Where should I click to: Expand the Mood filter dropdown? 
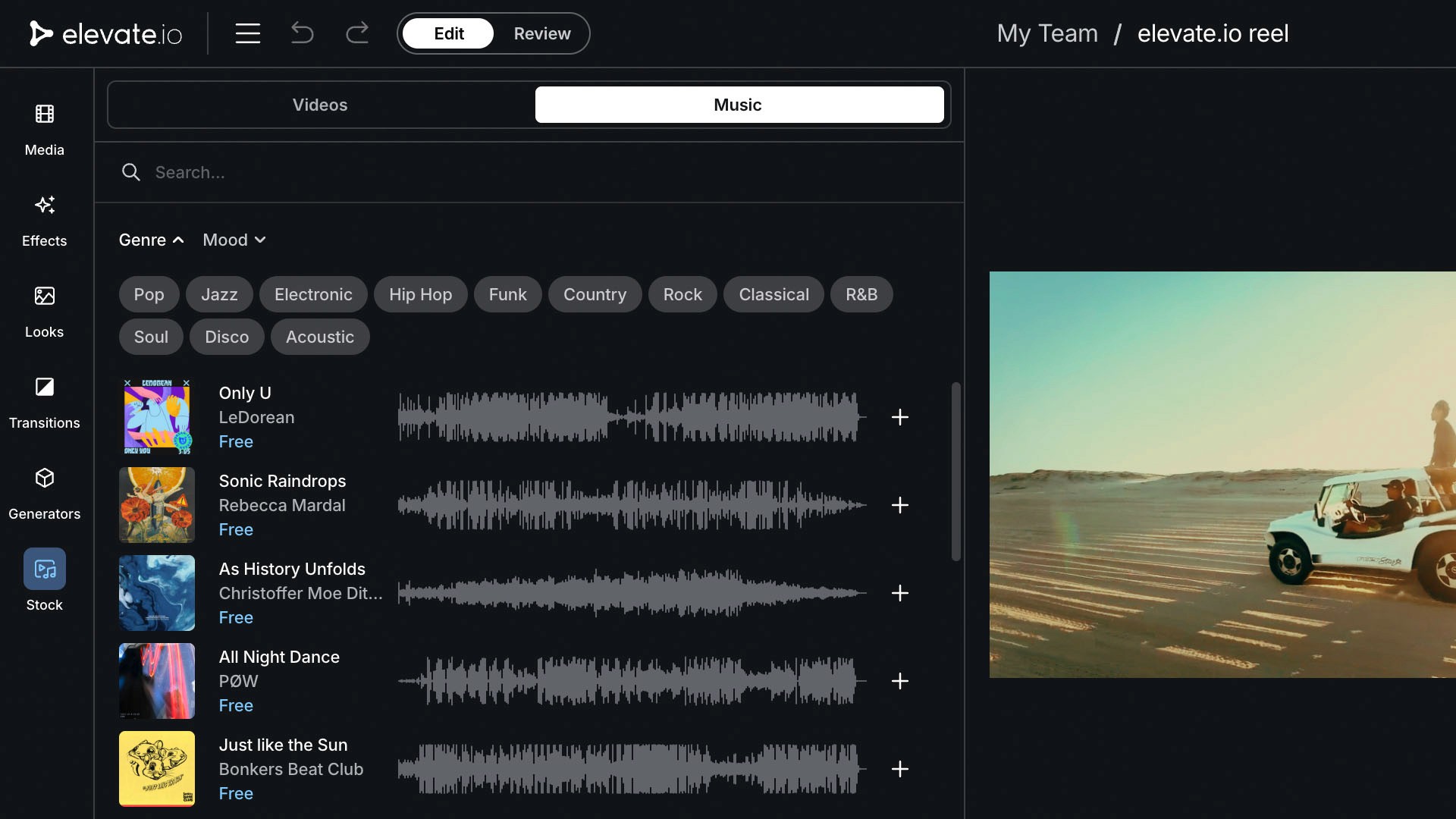pyautogui.click(x=234, y=240)
